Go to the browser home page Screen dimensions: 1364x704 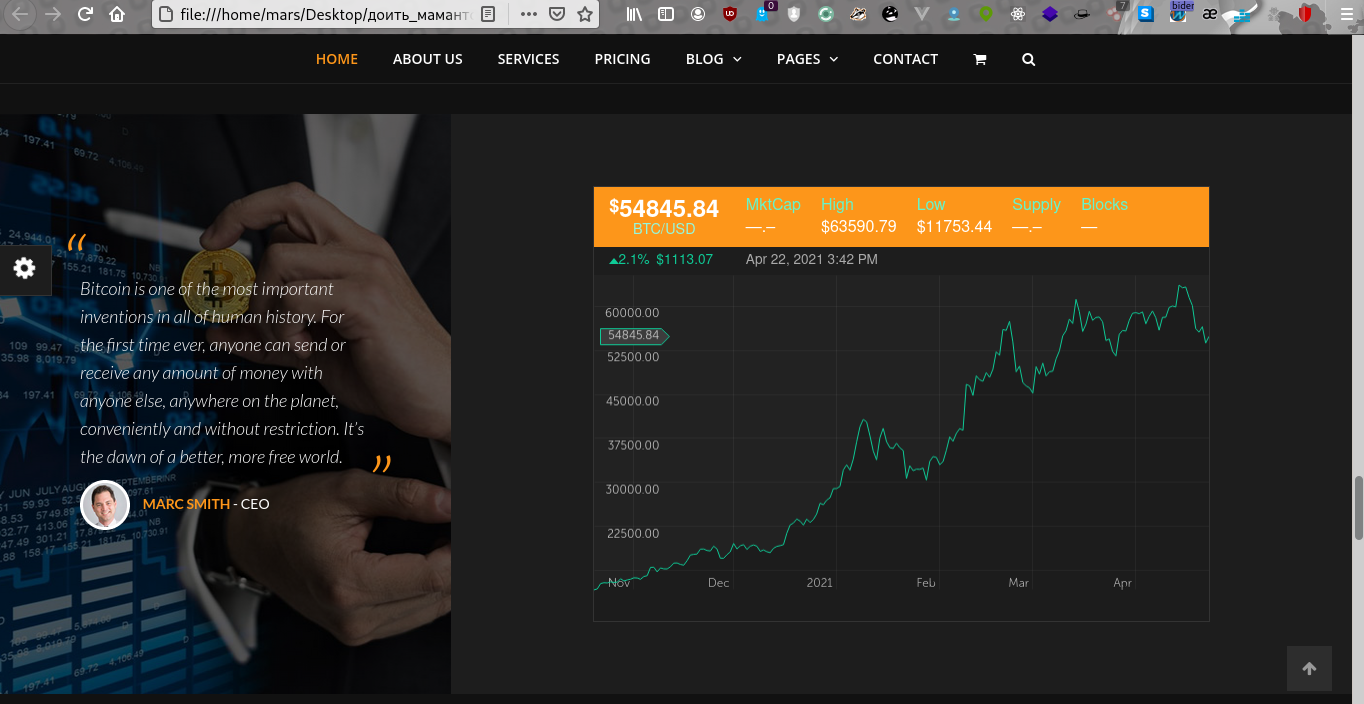click(x=117, y=14)
